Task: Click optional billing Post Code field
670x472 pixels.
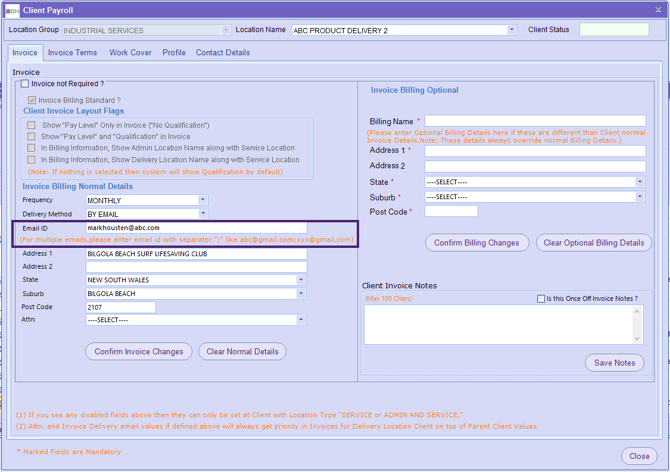Action: pyautogui.click(x=451, y=211)
